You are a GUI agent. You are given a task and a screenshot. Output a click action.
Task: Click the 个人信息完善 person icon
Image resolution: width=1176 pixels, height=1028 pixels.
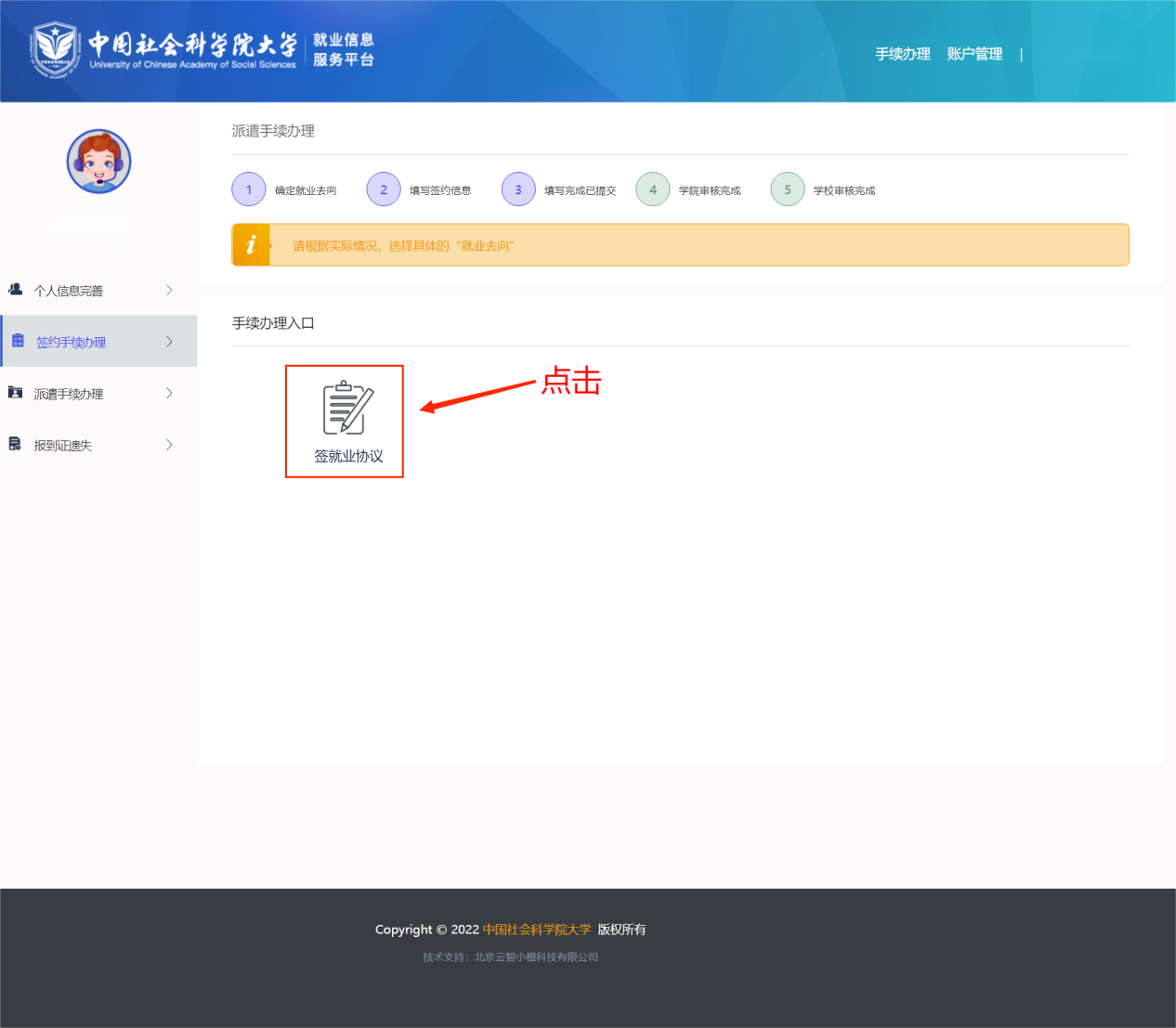(x=16, y=290)
